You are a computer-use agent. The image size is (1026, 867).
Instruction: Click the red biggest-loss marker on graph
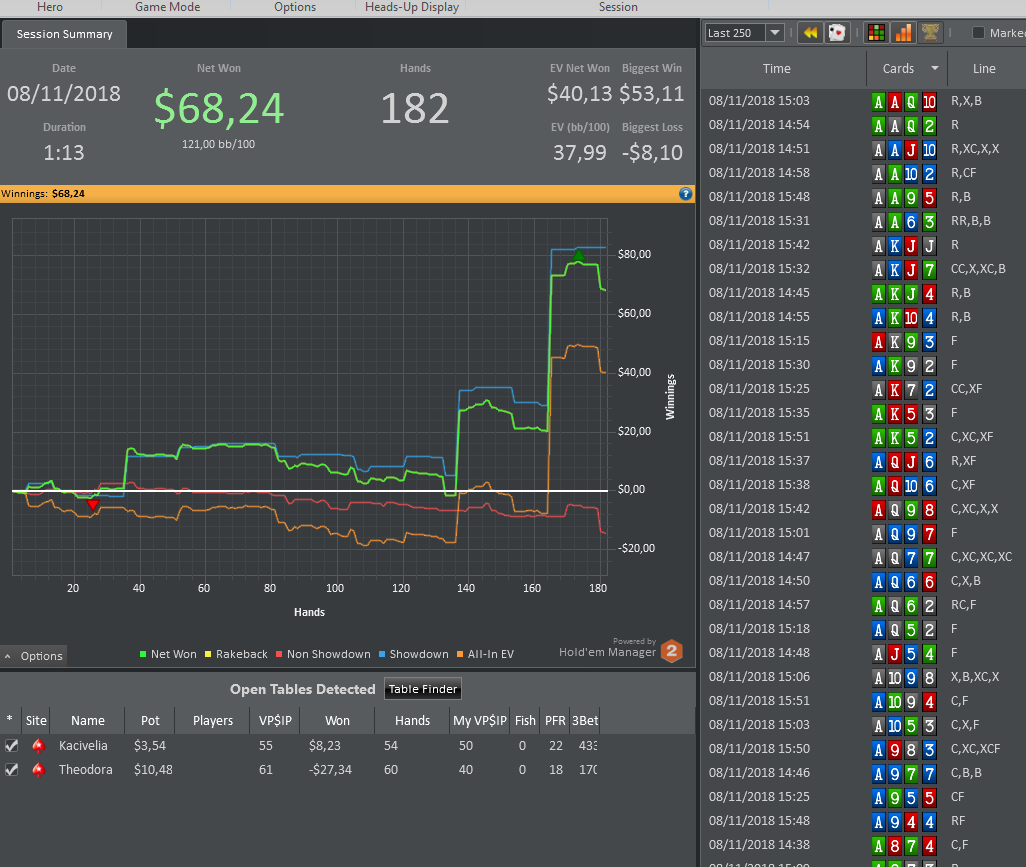92,504
